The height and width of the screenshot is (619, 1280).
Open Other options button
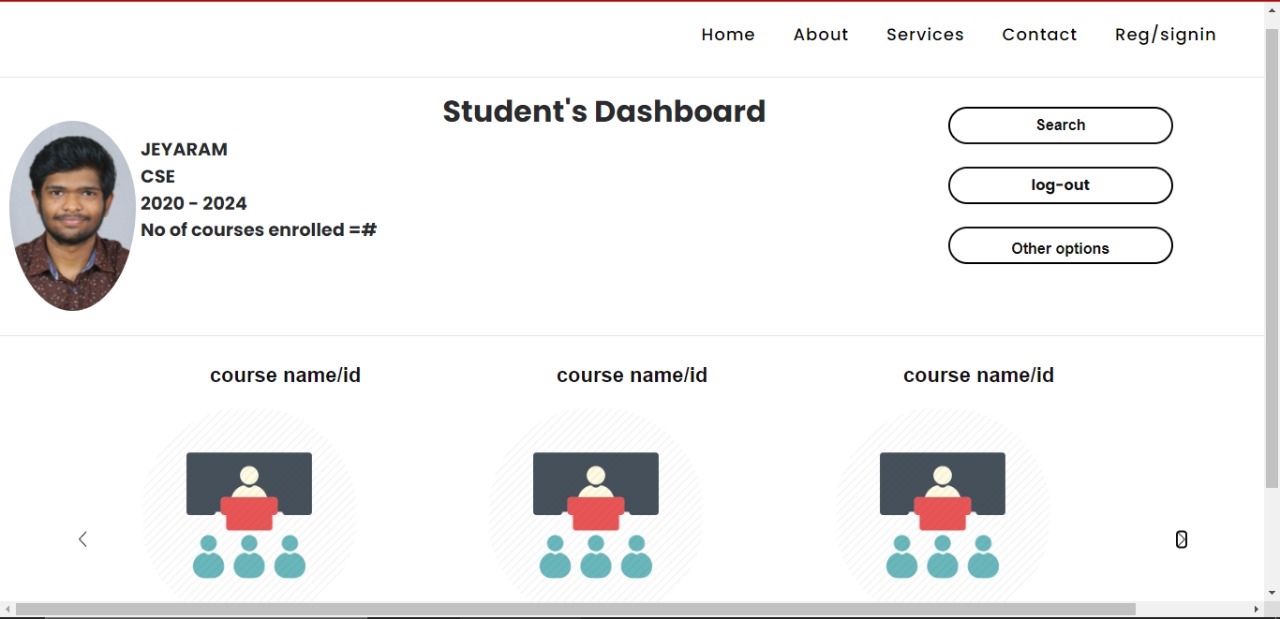[1060, 246]
